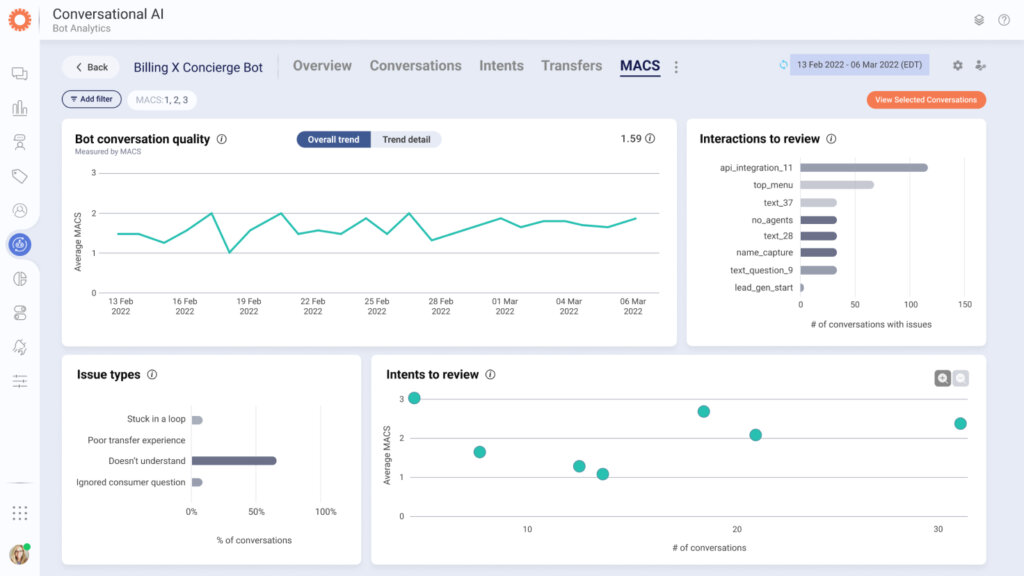Select the Overall trend toggle
Screen dimensions: 1024x576
coord(333,140)
